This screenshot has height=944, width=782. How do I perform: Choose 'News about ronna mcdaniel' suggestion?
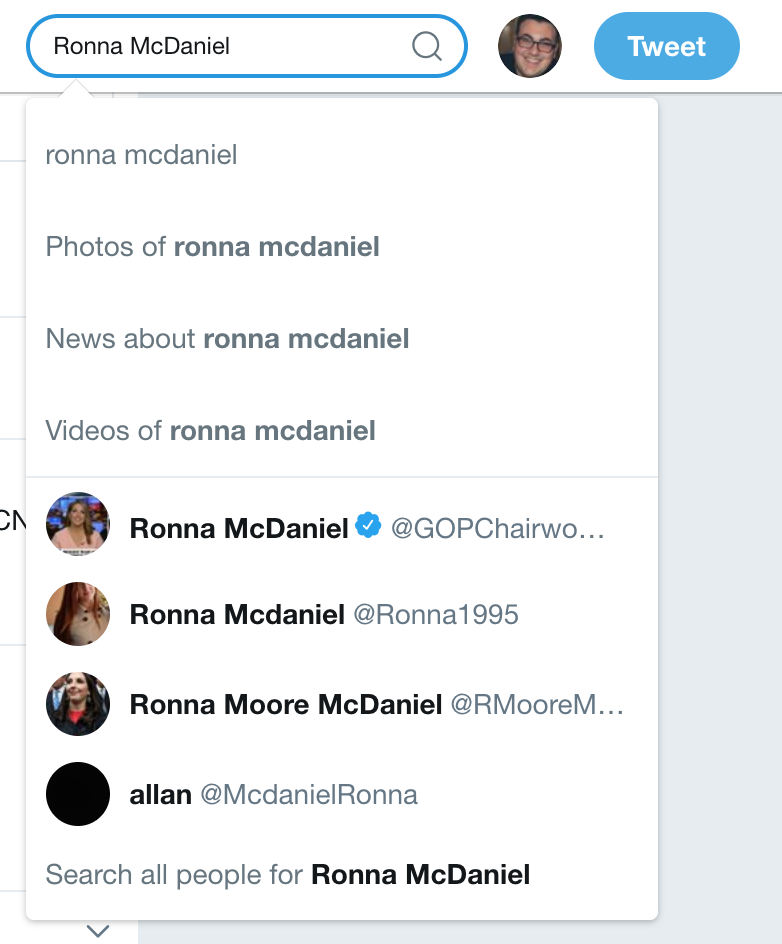tap(342, 339)
